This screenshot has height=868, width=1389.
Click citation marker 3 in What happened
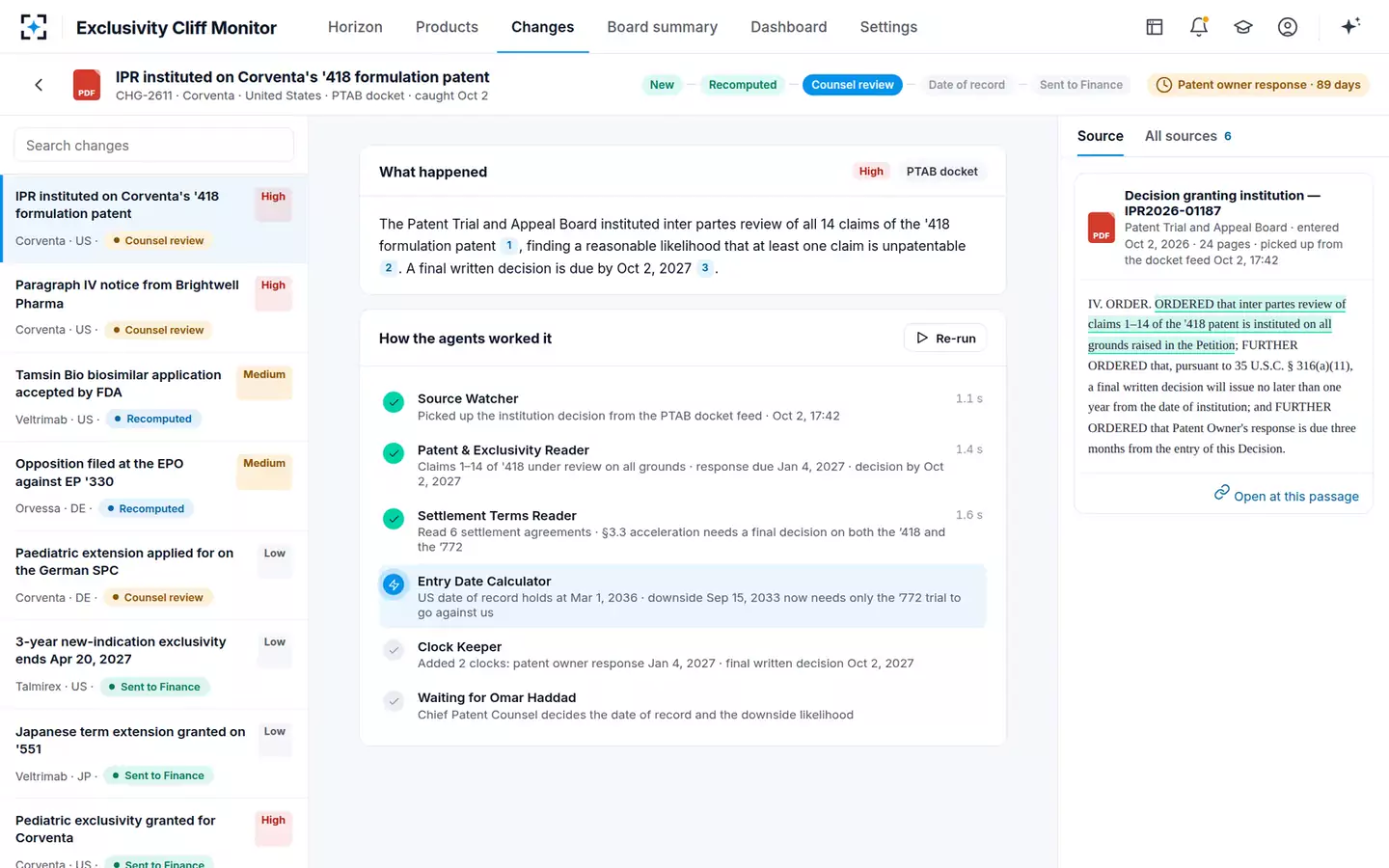click(705, 268)
